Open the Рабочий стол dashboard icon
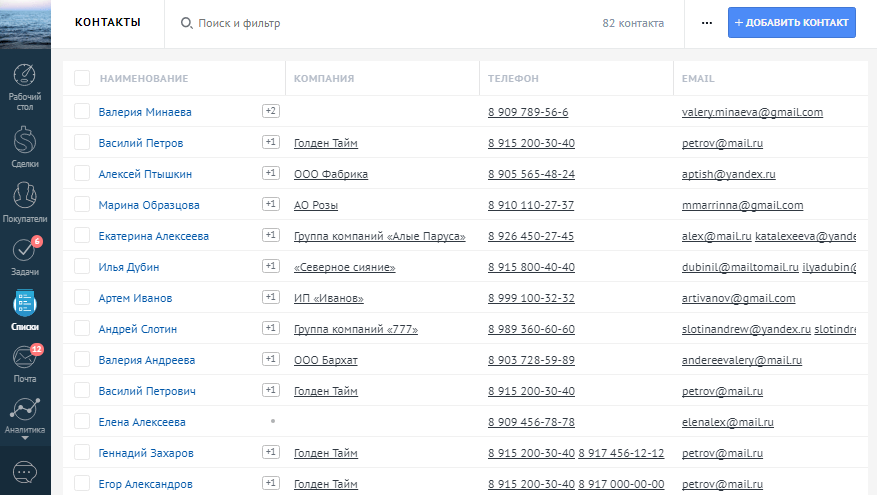The height and width of the screenshot is (495, 877). tap(25, 86)
